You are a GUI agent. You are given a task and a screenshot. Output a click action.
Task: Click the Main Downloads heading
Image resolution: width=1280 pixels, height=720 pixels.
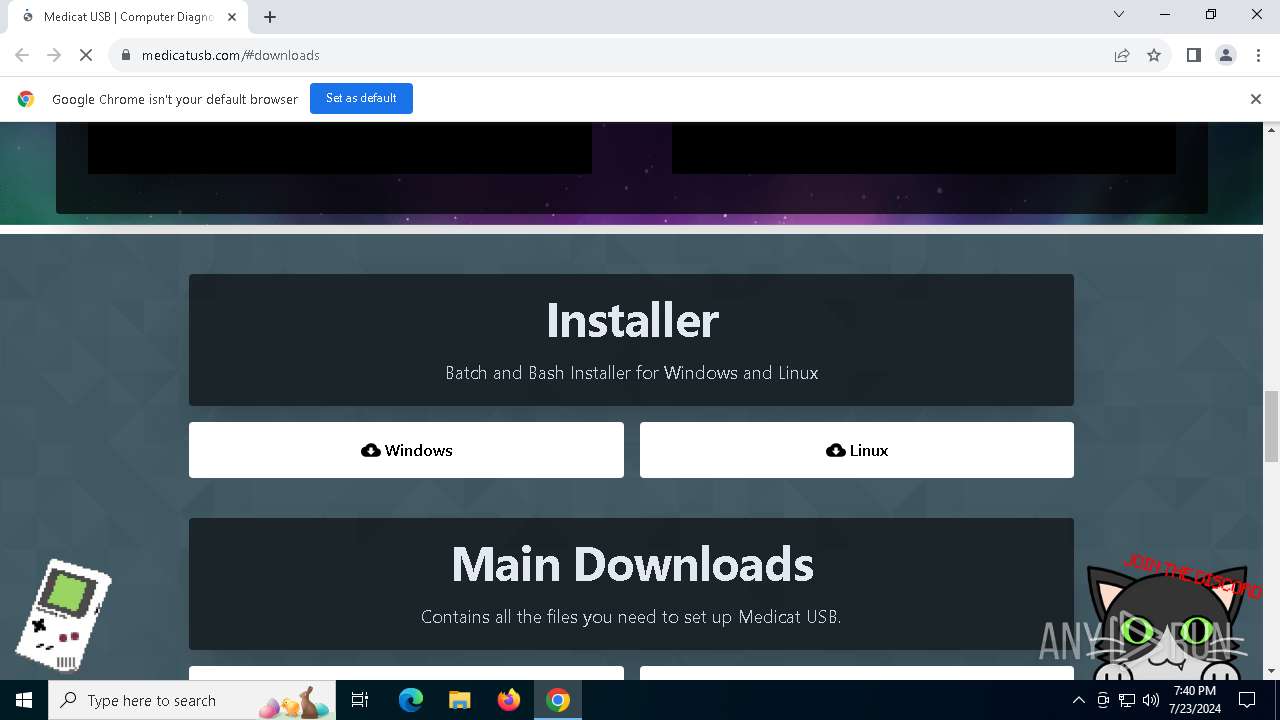click(x=632, y=564)
